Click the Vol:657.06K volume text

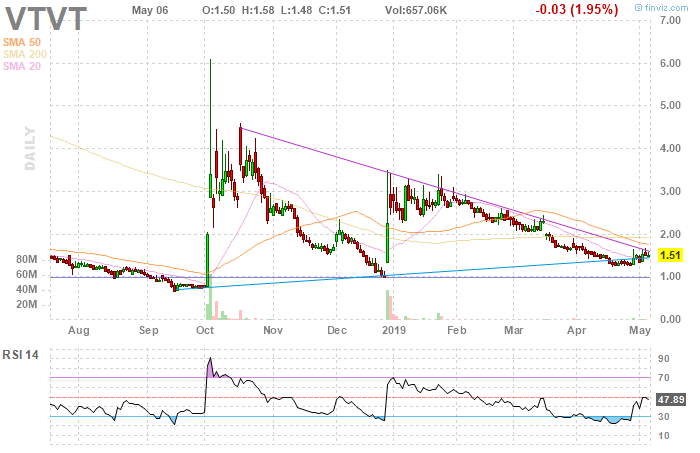pyautogui.click(x=416, y=10)
